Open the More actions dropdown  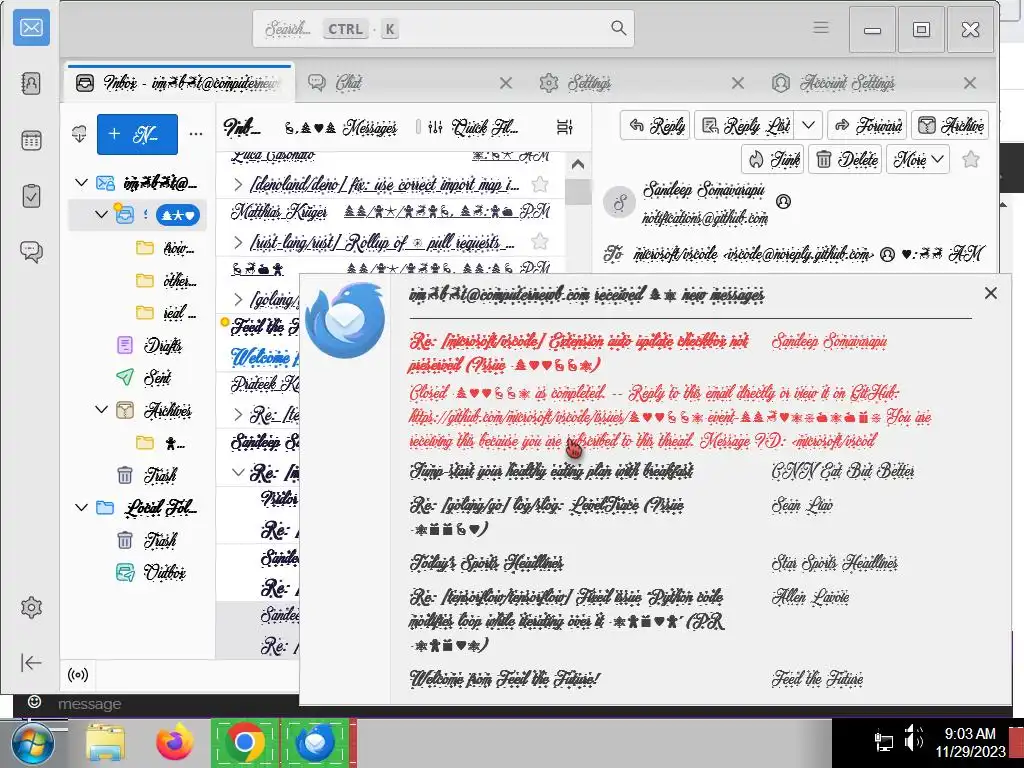coord(918,159)
